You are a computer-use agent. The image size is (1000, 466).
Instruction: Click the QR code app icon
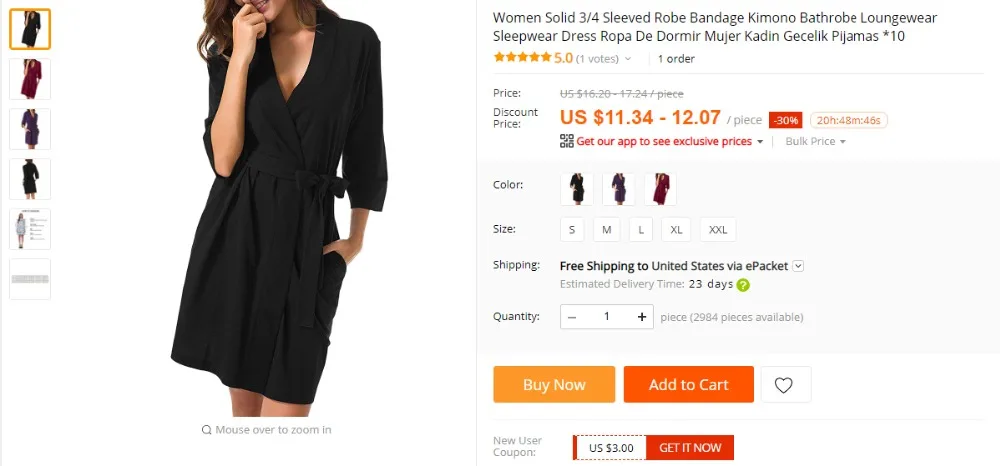(566, 142)
